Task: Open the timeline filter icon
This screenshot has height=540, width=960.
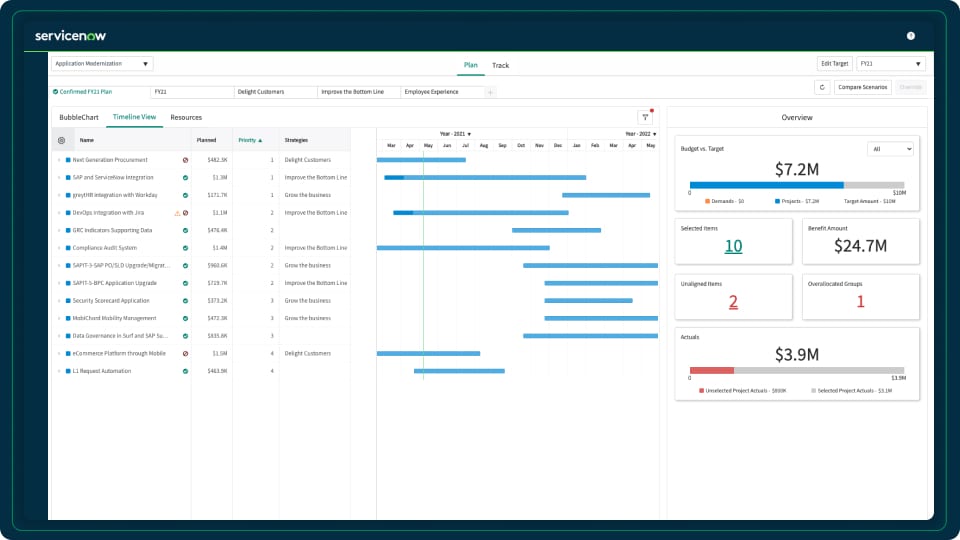Action: point(645,117)
